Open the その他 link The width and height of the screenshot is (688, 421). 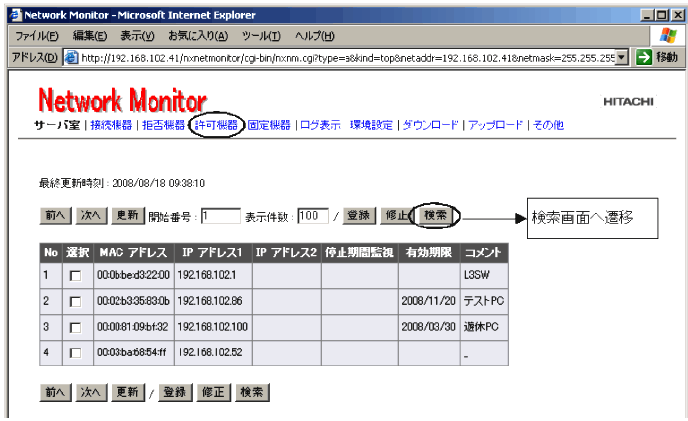(x=548, y=125)
